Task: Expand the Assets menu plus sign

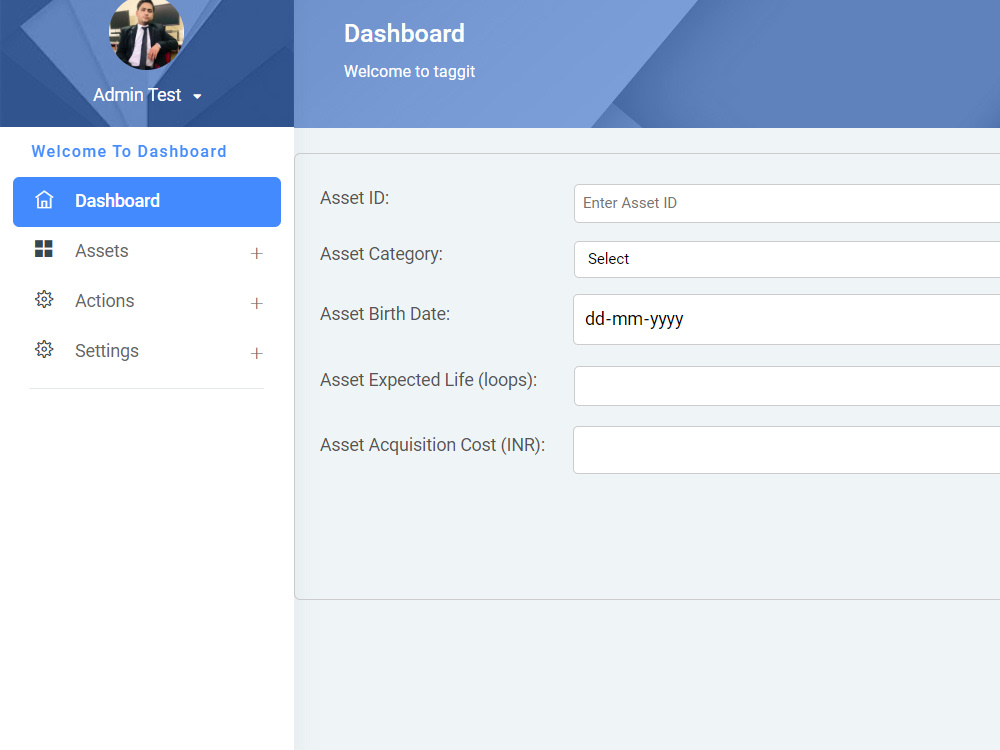Action: click(x=256, y=254)
